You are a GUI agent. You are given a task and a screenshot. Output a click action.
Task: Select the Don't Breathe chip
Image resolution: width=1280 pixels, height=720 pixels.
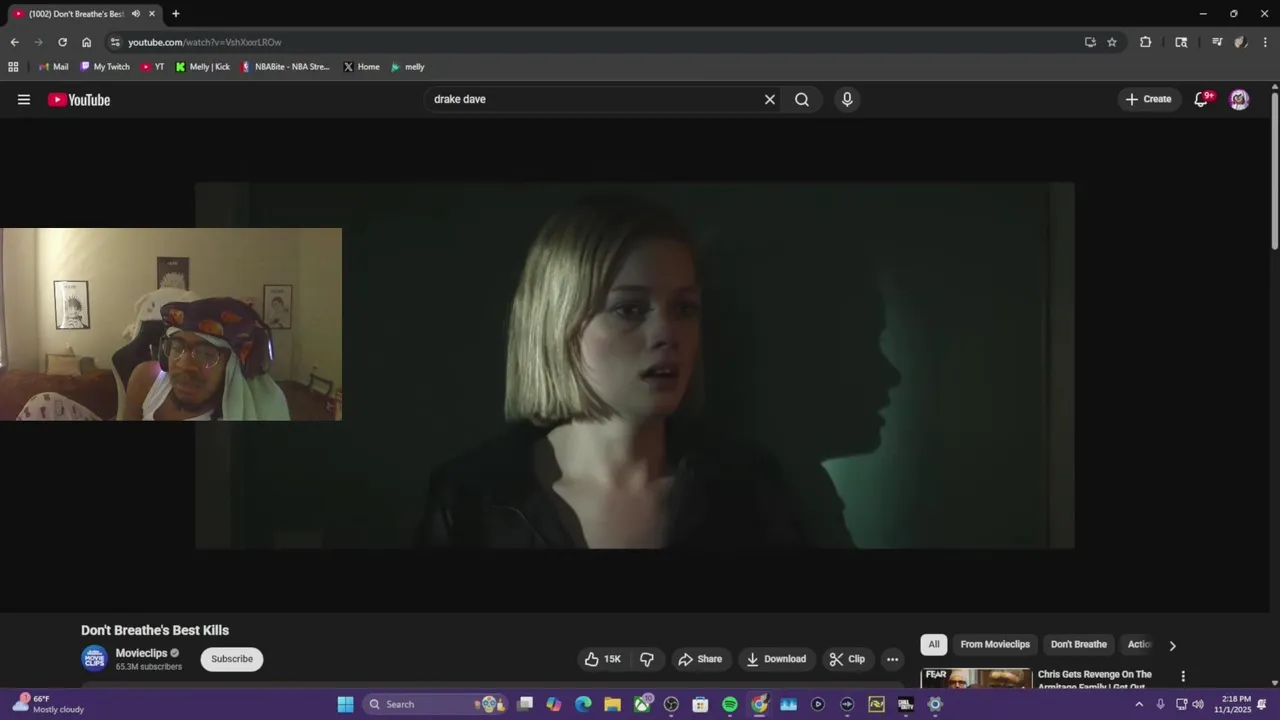pyautogui.click(x=1079, y=645)
